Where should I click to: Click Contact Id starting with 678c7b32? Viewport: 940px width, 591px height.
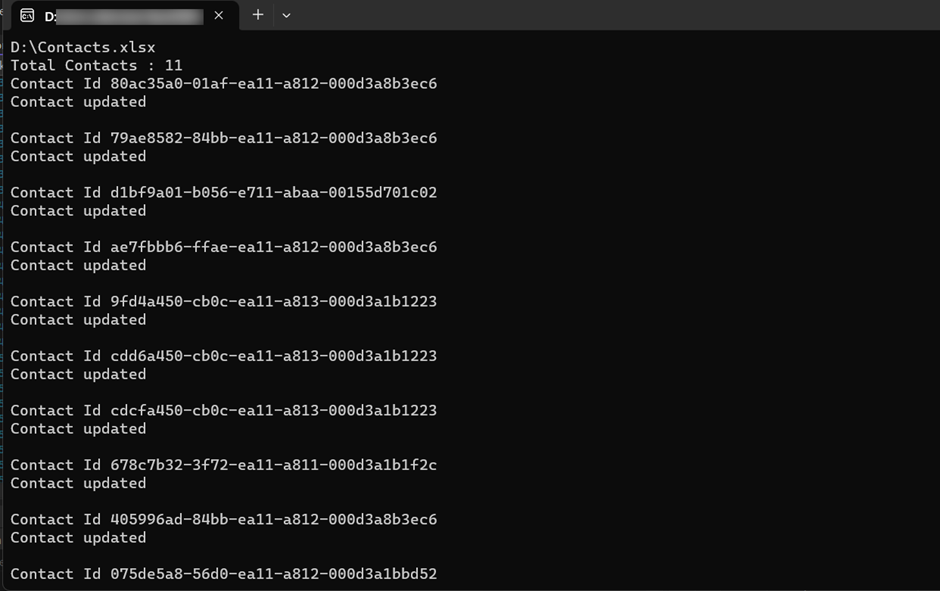[x=223, y=465]
